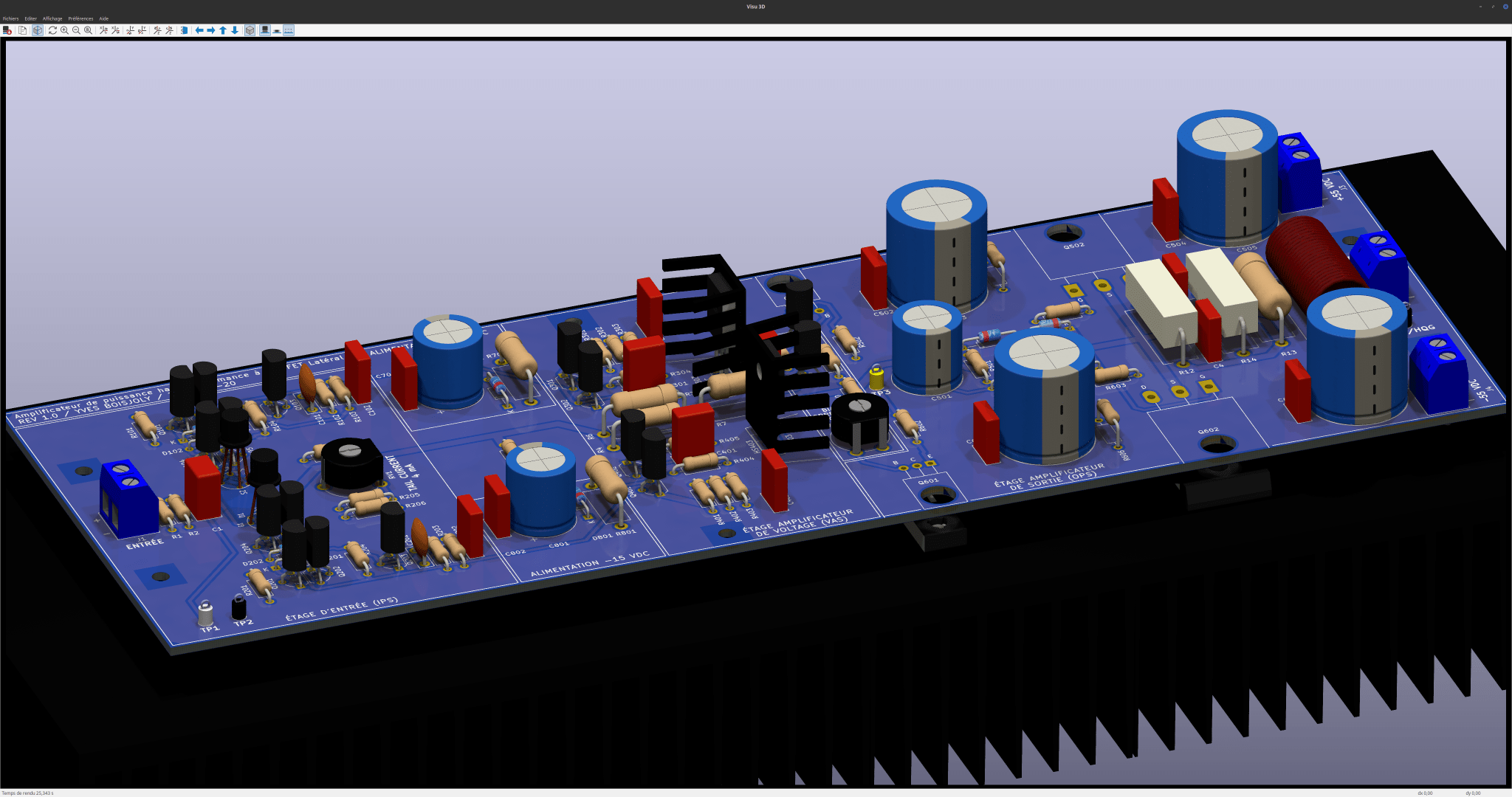1512x797 pixels.
Task: Open the Fichiers menu
Action: tap(10, 18)
